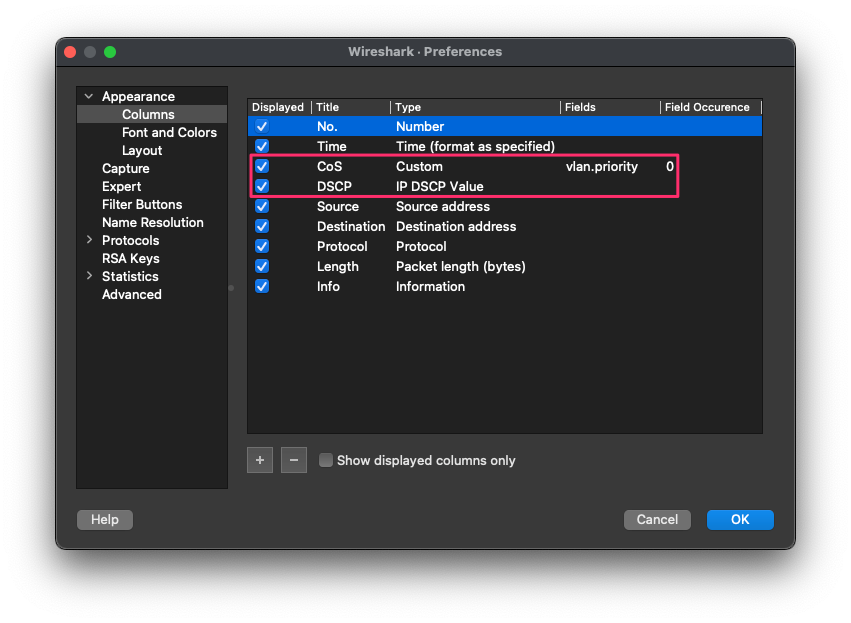The height and width of the screenshot is (623, 851).
Task: Select the 'Destination address' type cell
Action: click(x=456, y=226)
